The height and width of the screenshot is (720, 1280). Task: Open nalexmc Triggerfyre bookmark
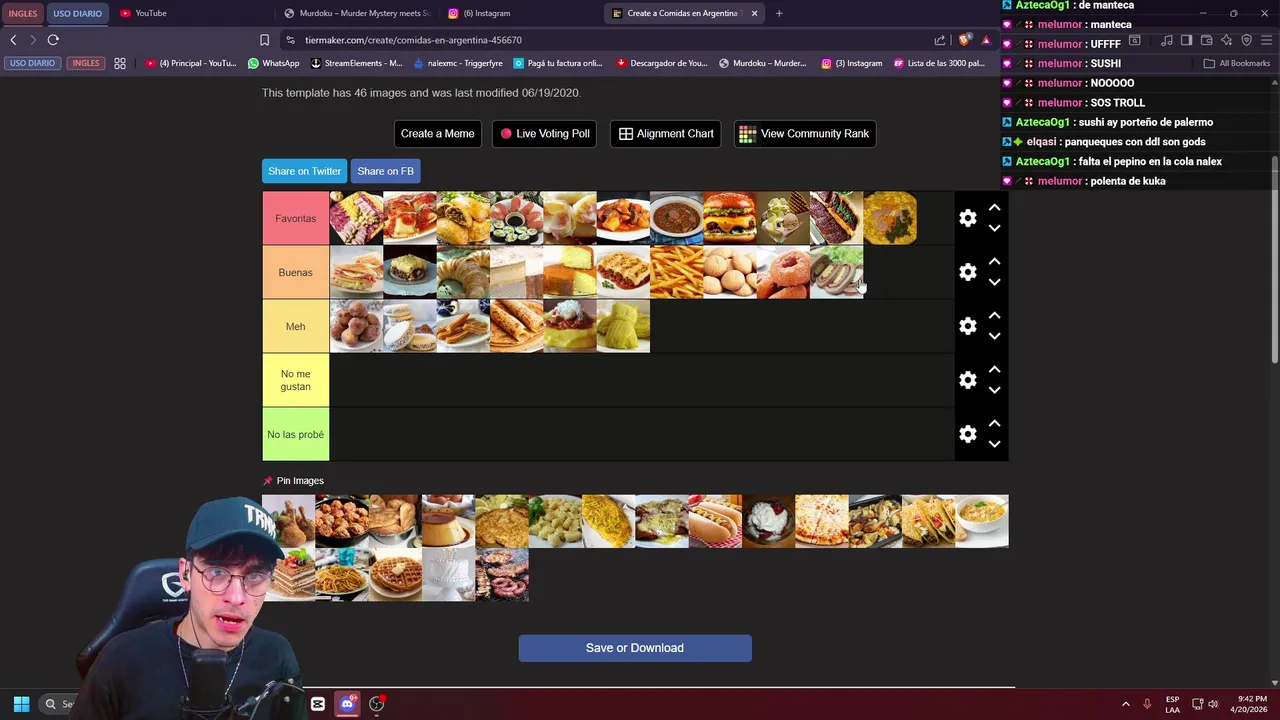click(457, 63)
